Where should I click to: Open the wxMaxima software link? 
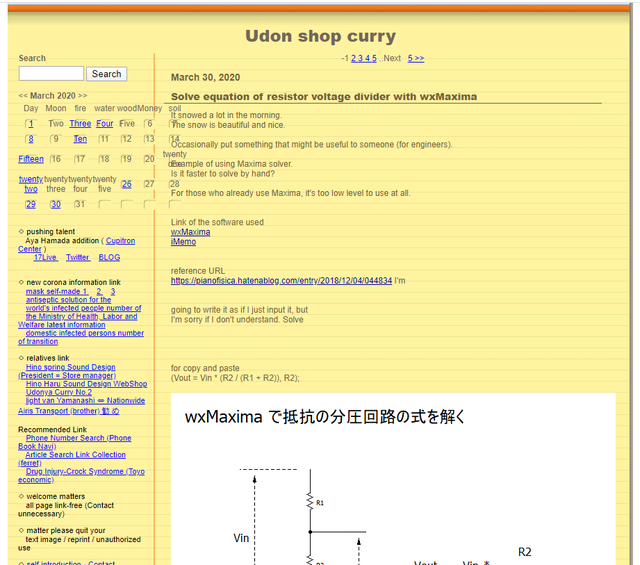point(191,232)
